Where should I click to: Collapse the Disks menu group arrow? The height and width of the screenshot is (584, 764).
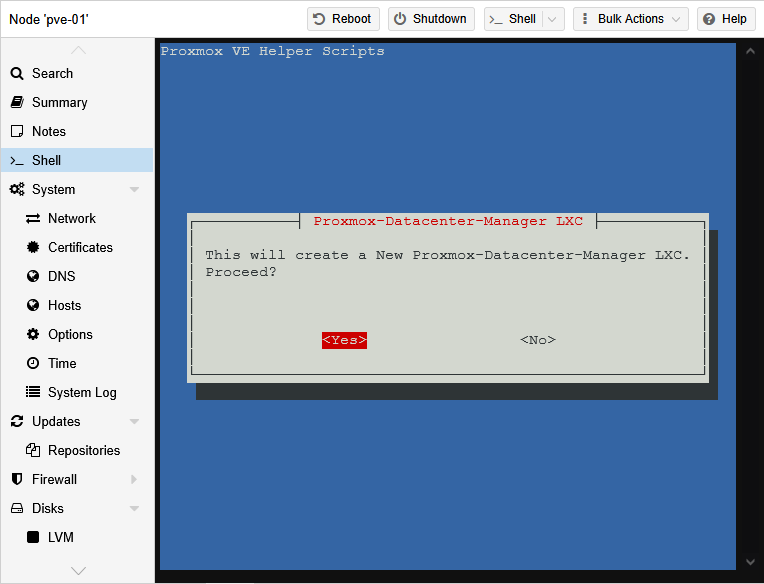134,509
